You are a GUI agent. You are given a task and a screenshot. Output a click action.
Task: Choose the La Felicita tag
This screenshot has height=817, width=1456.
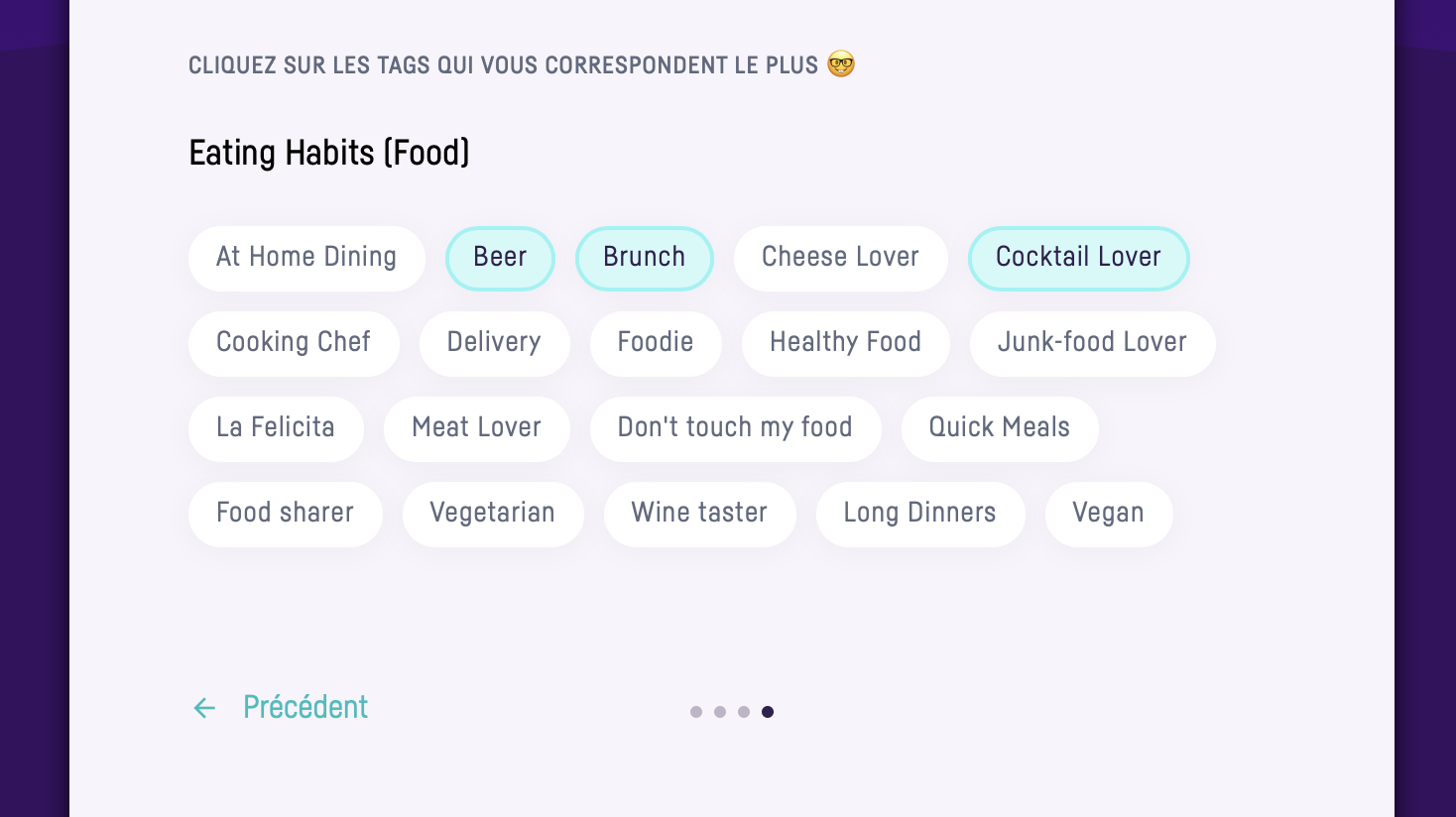tap(276, 428)
